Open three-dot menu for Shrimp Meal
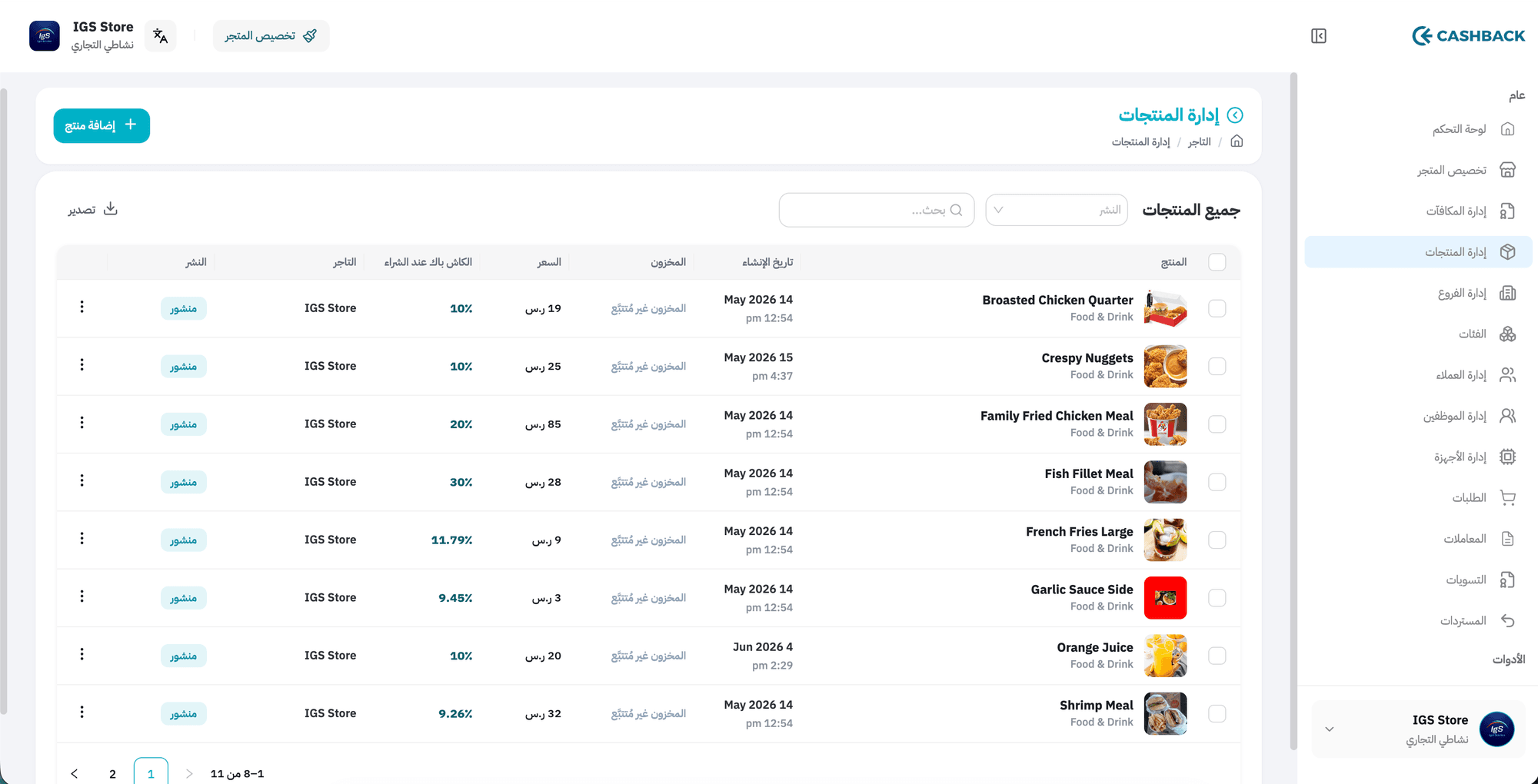Viewport: 1538px width, 784px height. tap(82, 713)
